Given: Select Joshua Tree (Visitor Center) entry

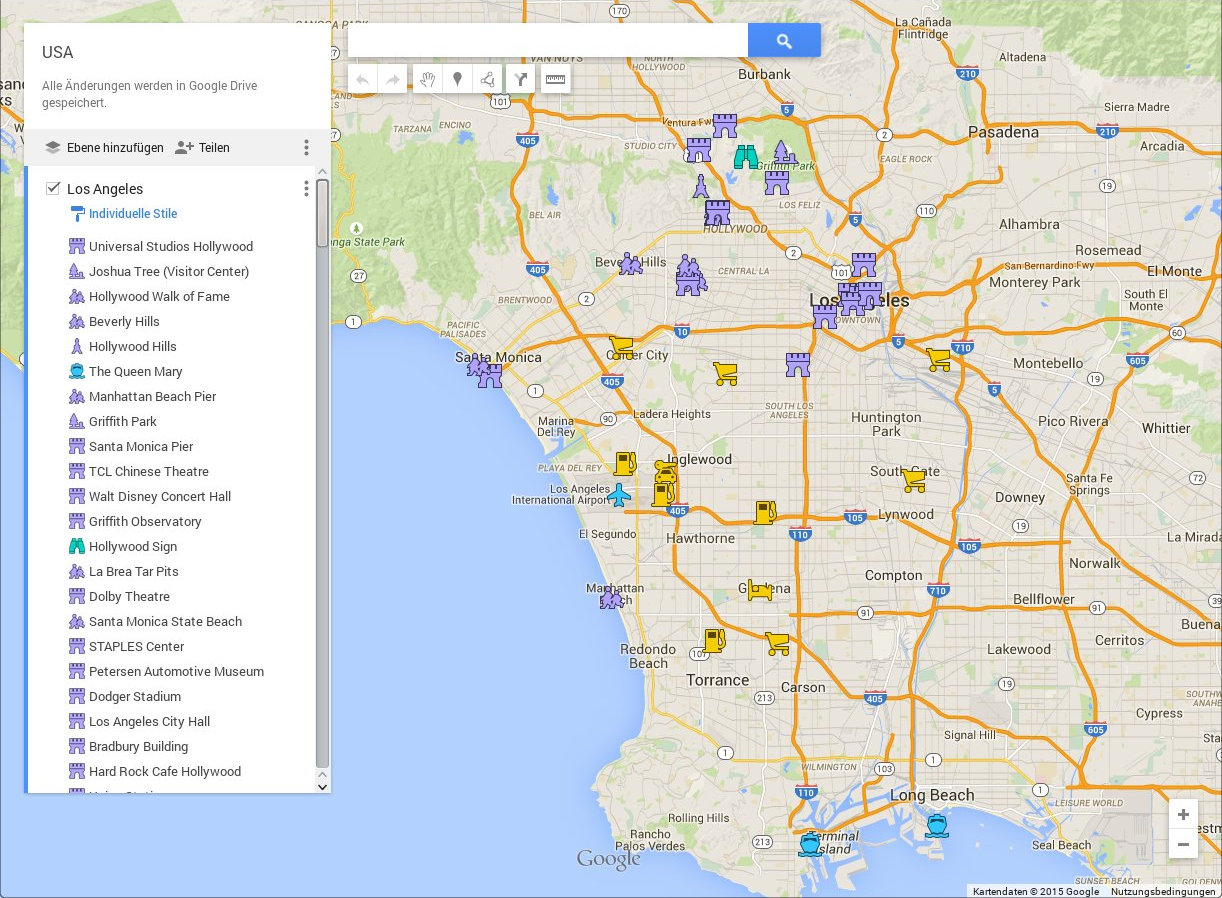Looking at the screenshot, I should pyautogui.click(x=169, y=271).
